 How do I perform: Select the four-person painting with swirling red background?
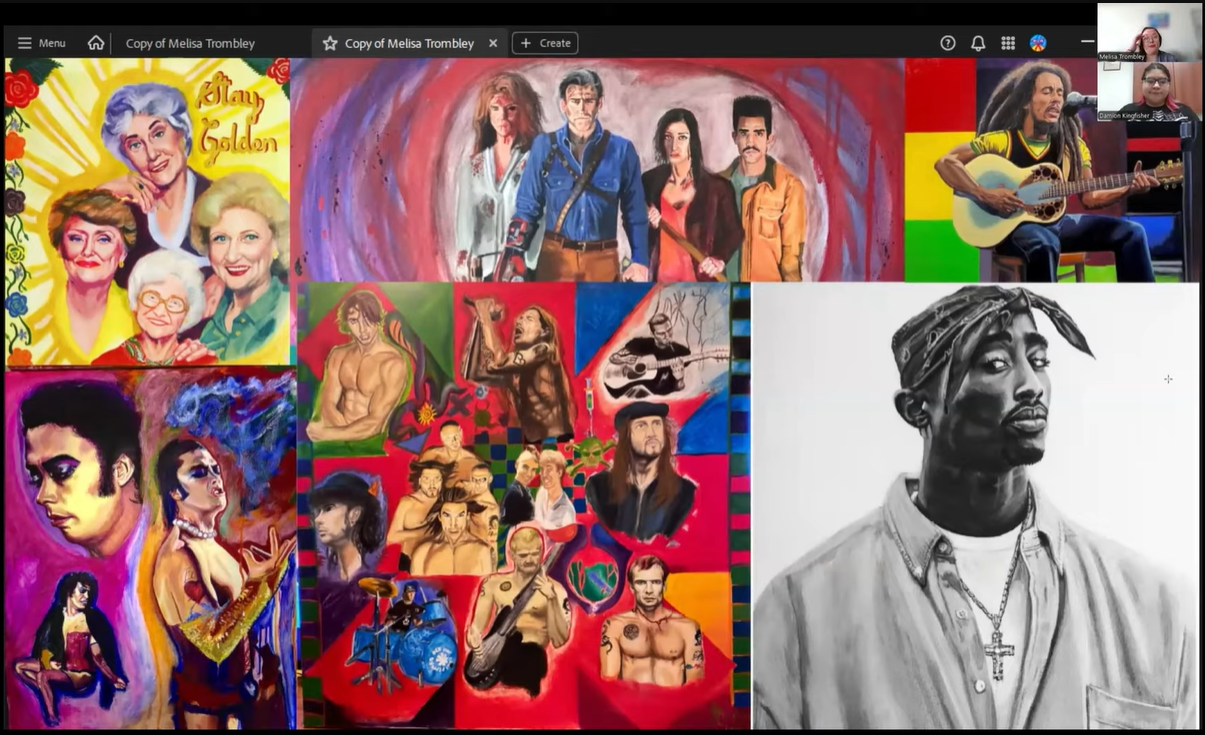coord(598,170)
